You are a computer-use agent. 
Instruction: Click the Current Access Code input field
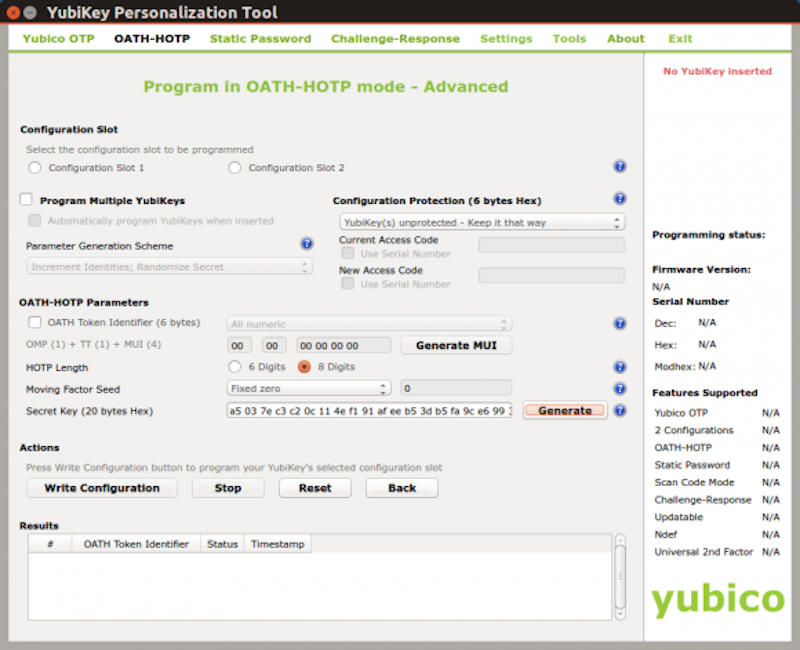(x=552, y=245)
